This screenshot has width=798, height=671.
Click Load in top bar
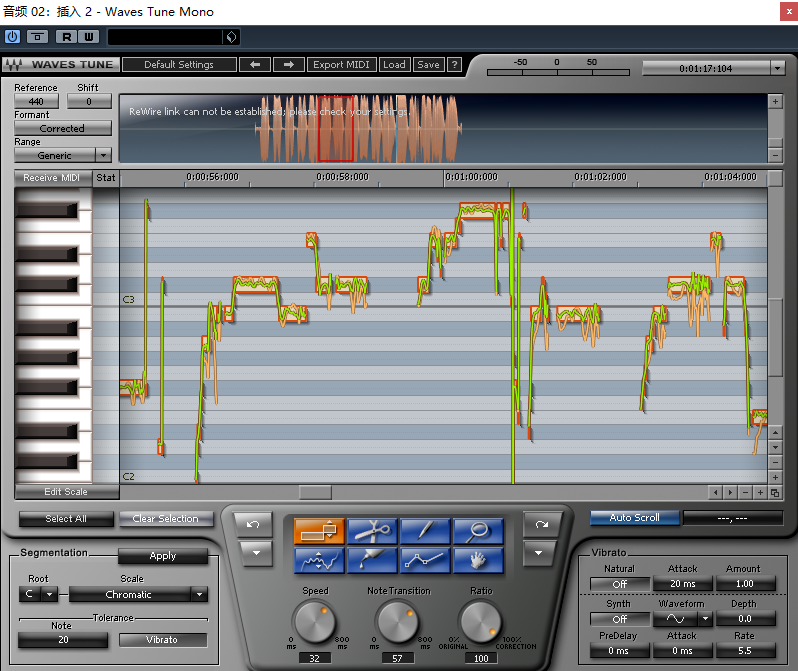(394, 65)
